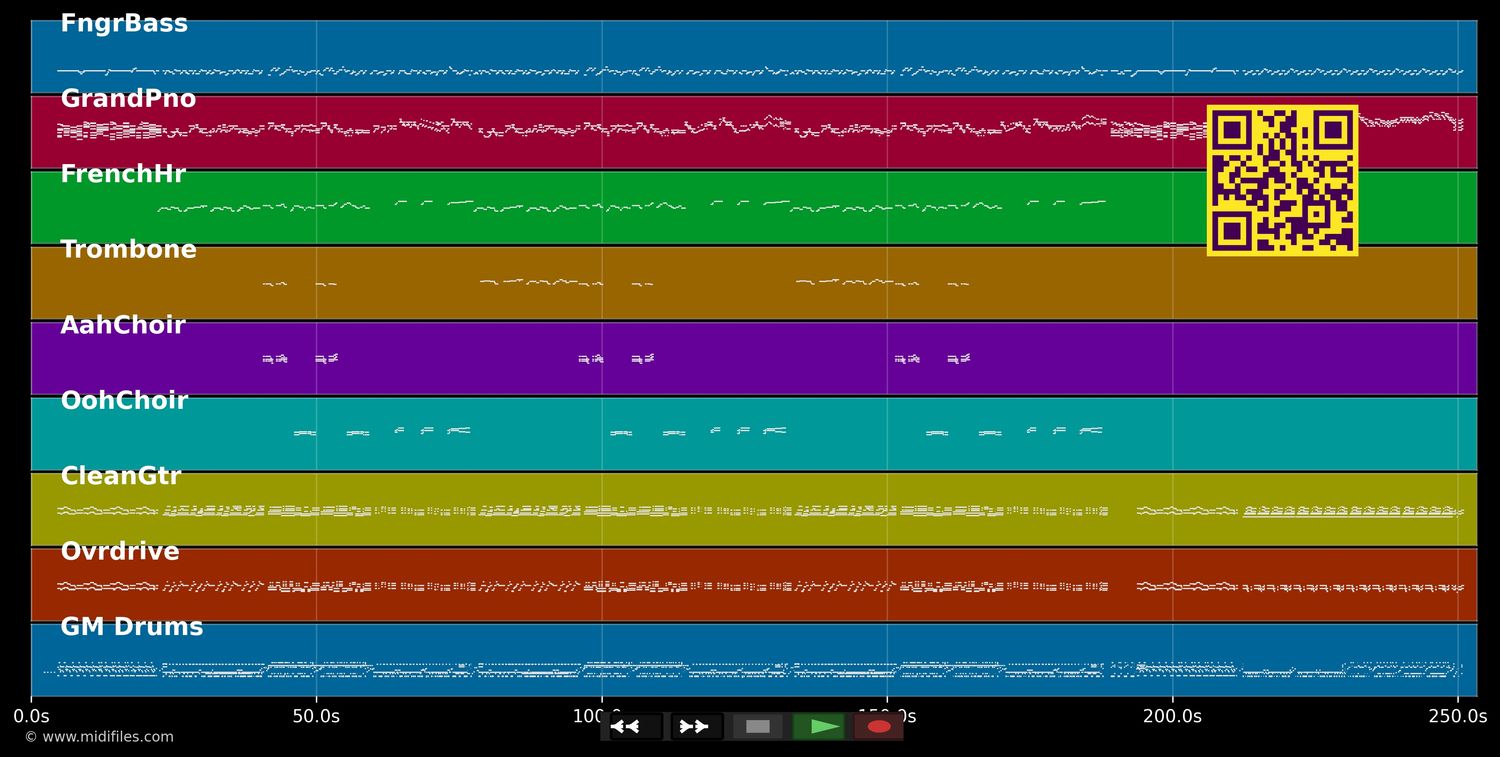Jump to the 200.0s time marker
The height and width of the screenshot is (757, 1500).
1172,716
